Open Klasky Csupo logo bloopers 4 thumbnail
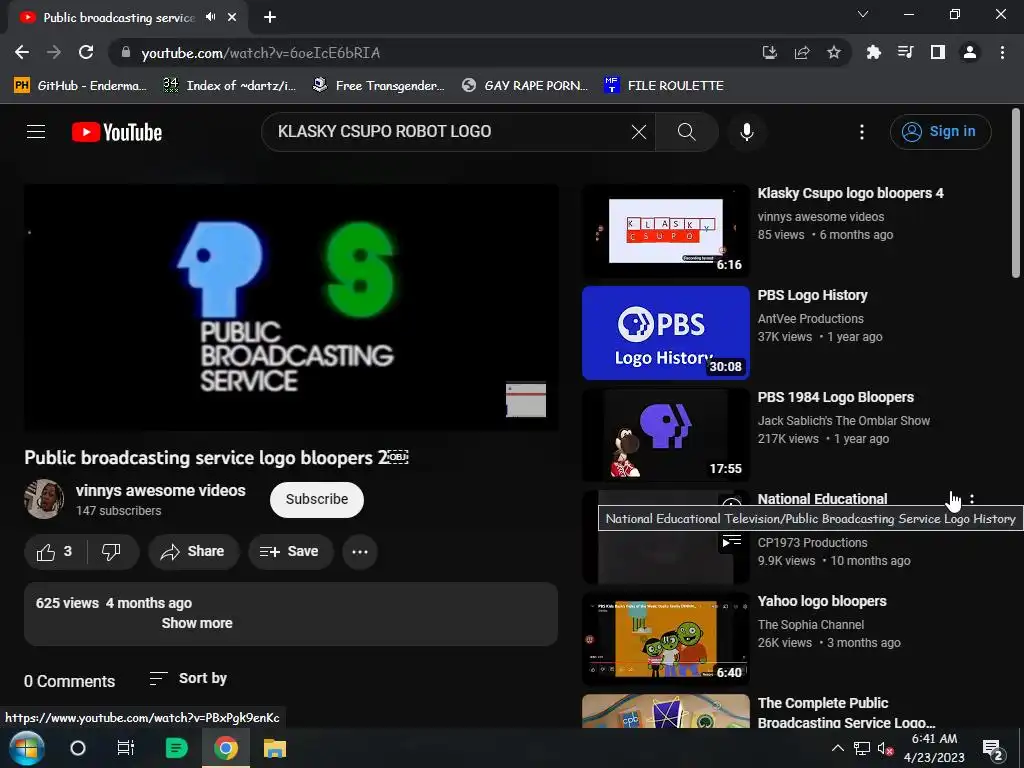The image size is (1024, 768). pyautogui.click(x=665, y=231)
